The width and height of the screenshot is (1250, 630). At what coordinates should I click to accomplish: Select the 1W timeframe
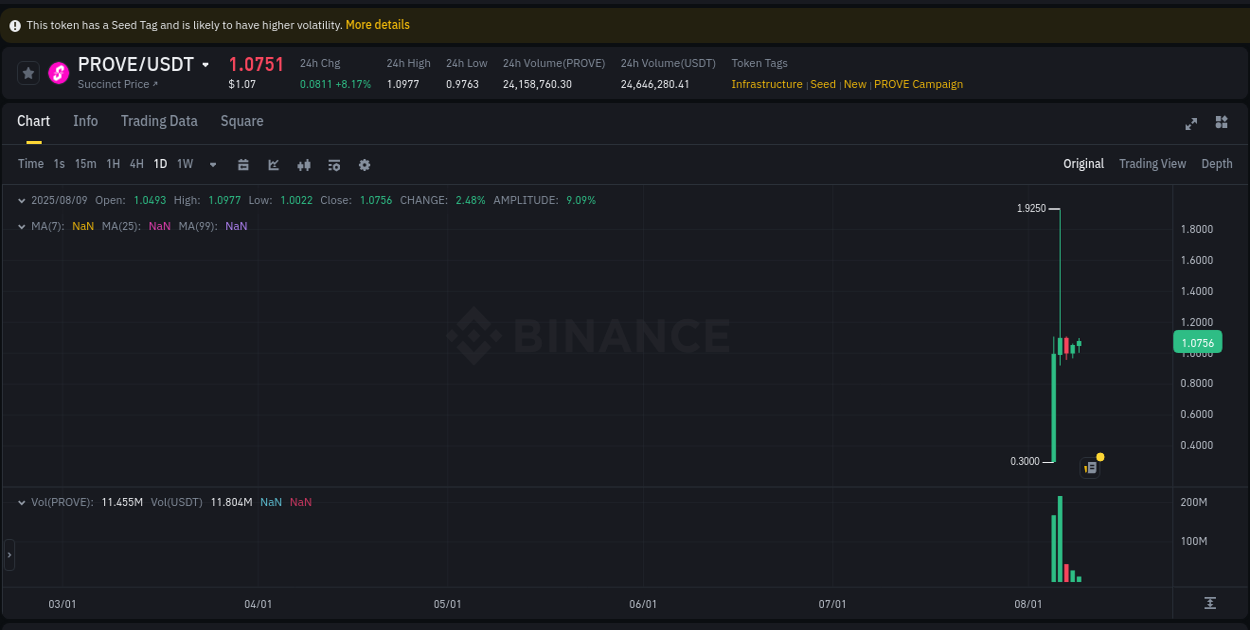pyautogui.click(x=184, y=164)
